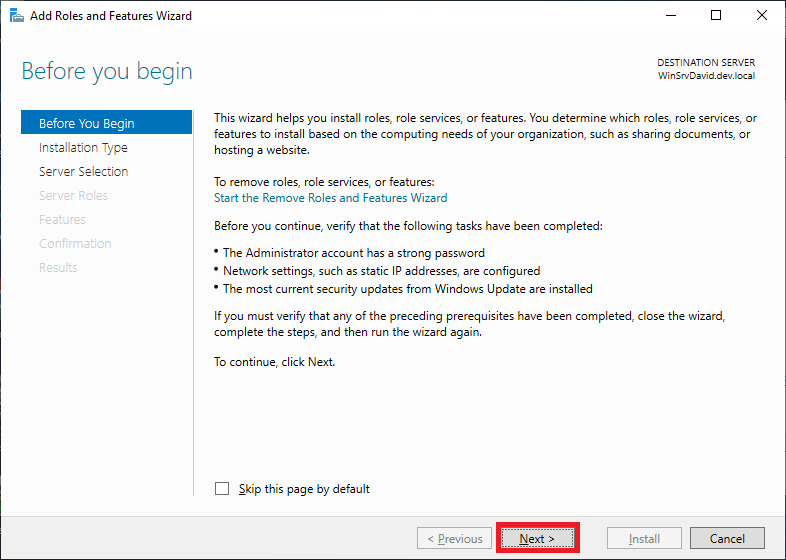Click the WinSrvDavid.dev.local destination server name
The height and width of the screenshot is (560, 786).
[x=706, y=76]
